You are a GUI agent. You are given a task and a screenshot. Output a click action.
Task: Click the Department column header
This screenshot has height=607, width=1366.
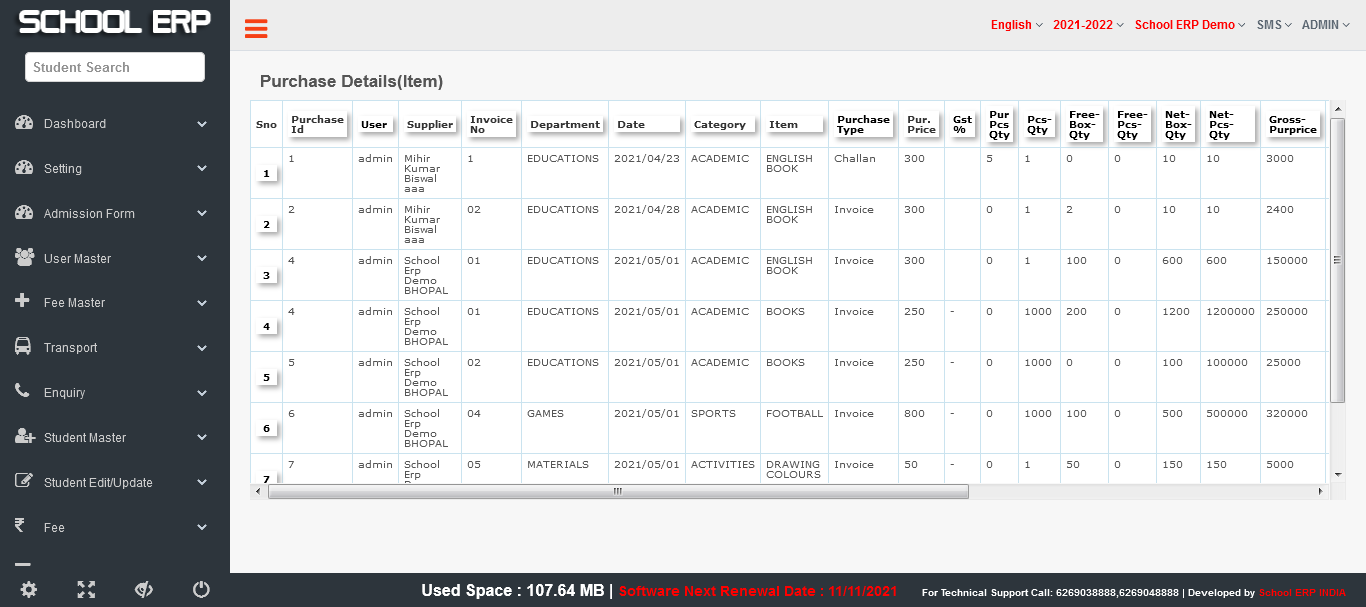coord(565,125)
